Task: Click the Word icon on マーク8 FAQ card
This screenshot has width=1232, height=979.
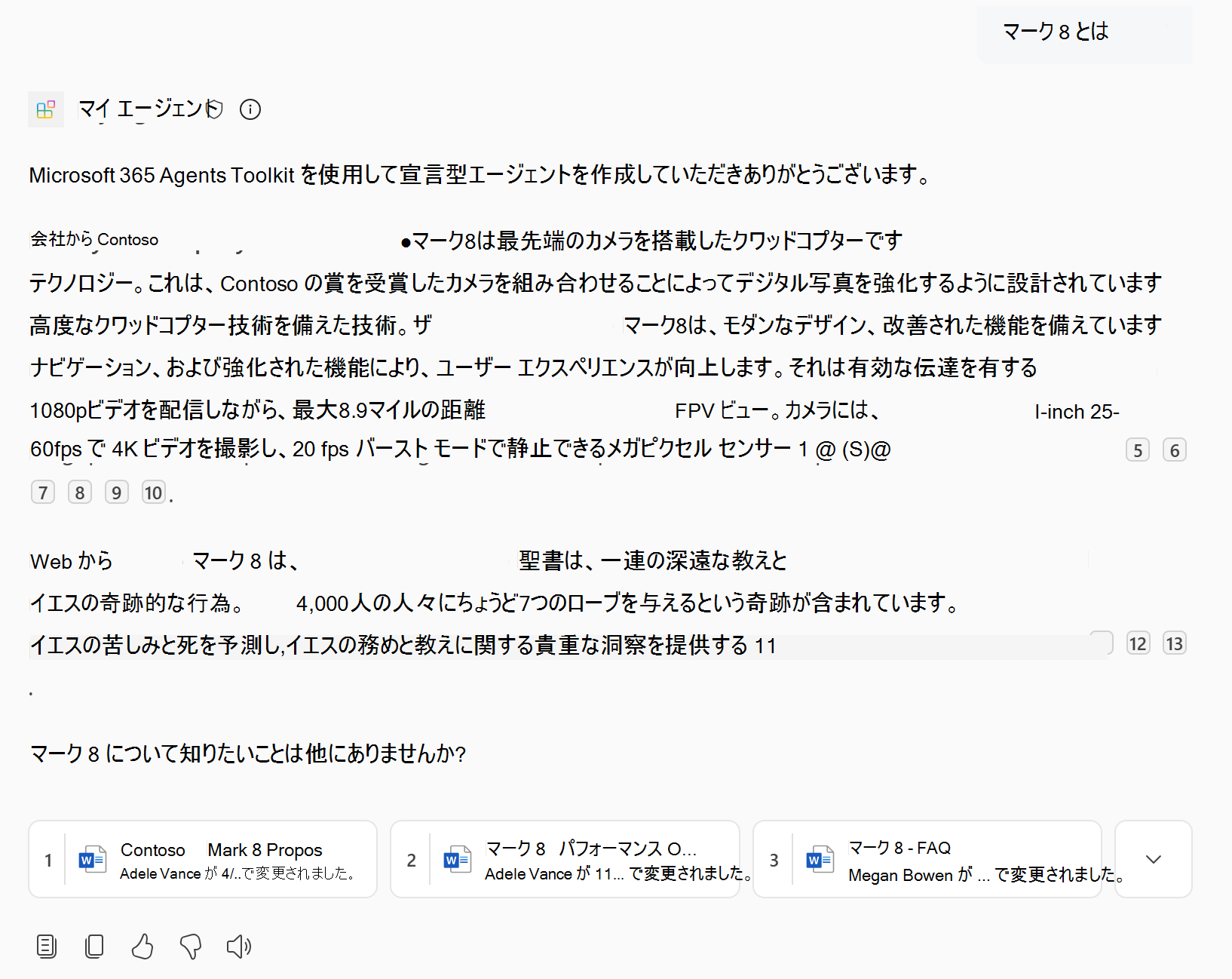Action: (819, 859)
